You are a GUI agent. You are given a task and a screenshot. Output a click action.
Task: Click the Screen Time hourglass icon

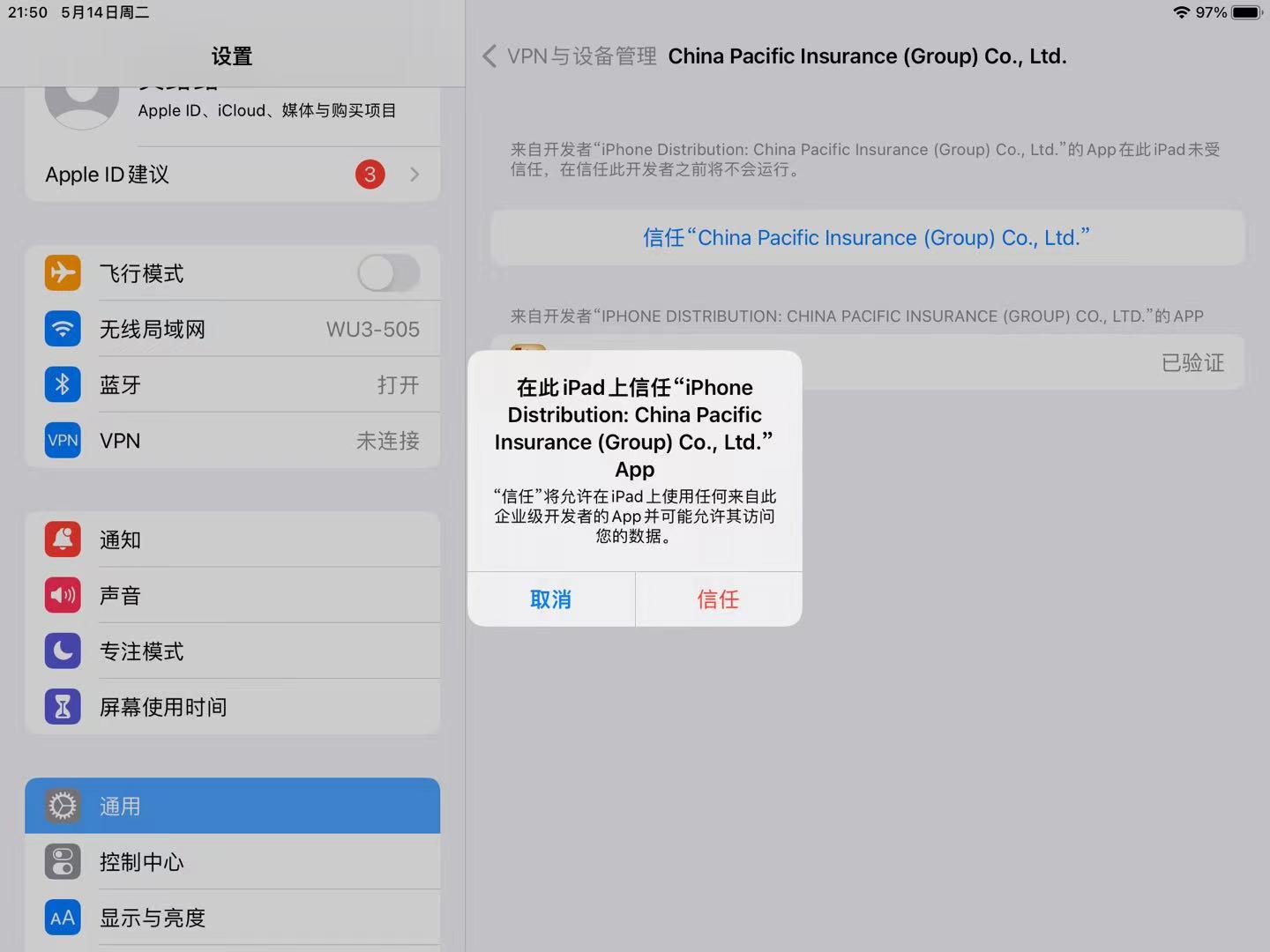click(63, 706)
